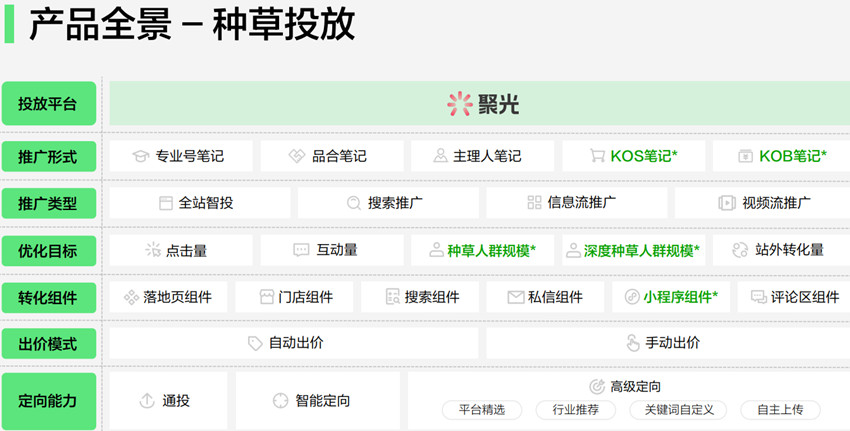Image resolution: width=850 pixels, height=431 pixels.
Task: Click the box icon beside KOB笔记
Action: click(745, 156)
